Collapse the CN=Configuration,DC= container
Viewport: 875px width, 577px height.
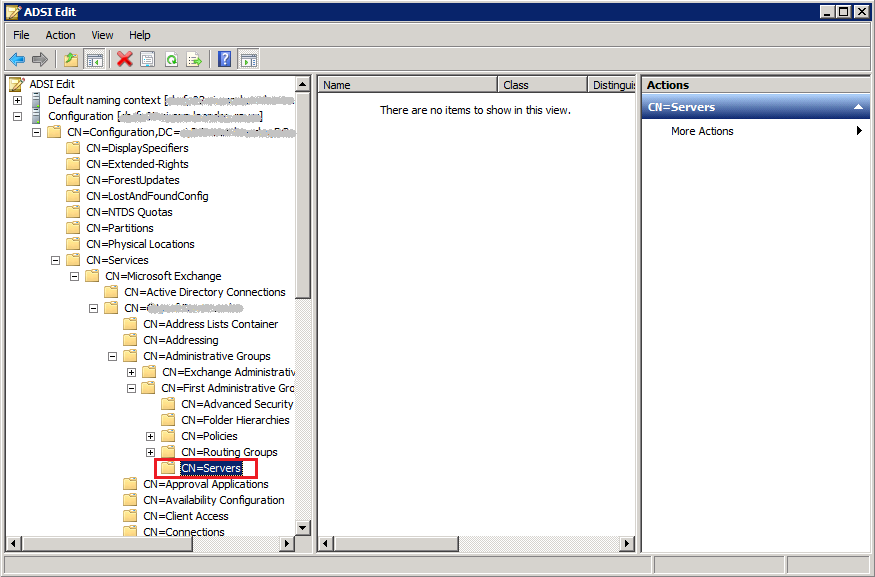tap(36, 132)
